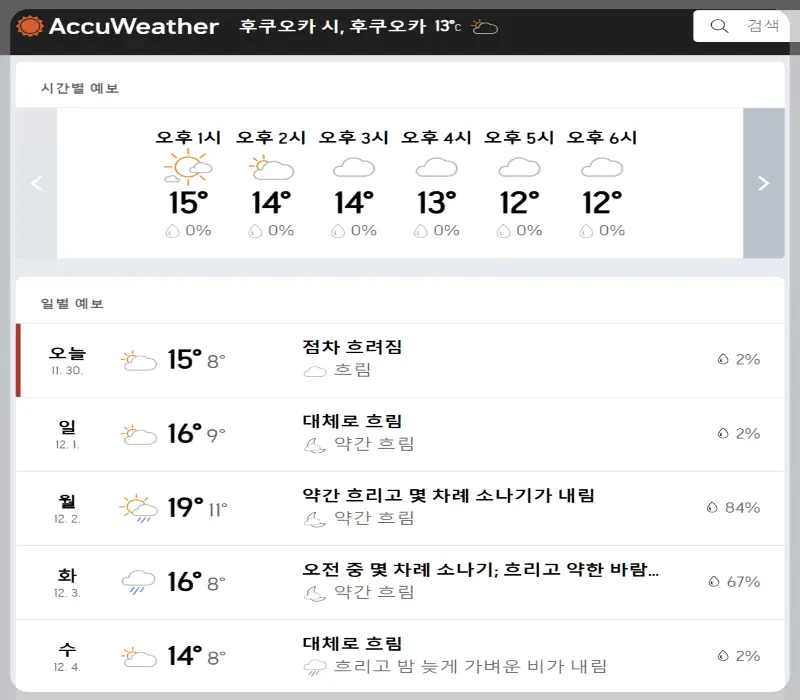Click the search magnifier icon
Viewport: 800px width, 700px height.
pyautogui.click(x=719, y=26)
